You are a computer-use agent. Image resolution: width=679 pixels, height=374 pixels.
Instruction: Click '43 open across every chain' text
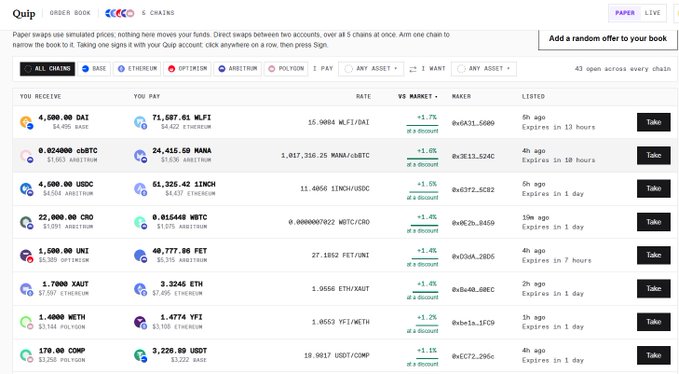623,69
